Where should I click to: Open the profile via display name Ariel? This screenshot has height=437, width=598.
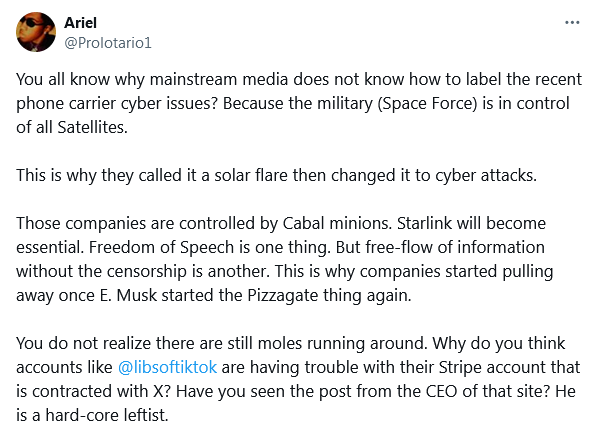click(80, 23)
